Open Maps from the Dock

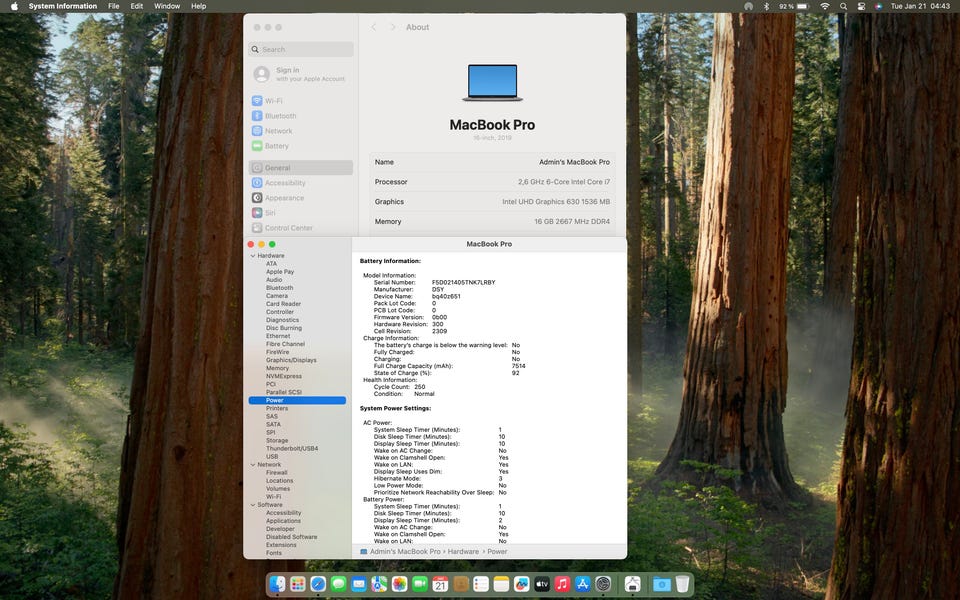379,584
